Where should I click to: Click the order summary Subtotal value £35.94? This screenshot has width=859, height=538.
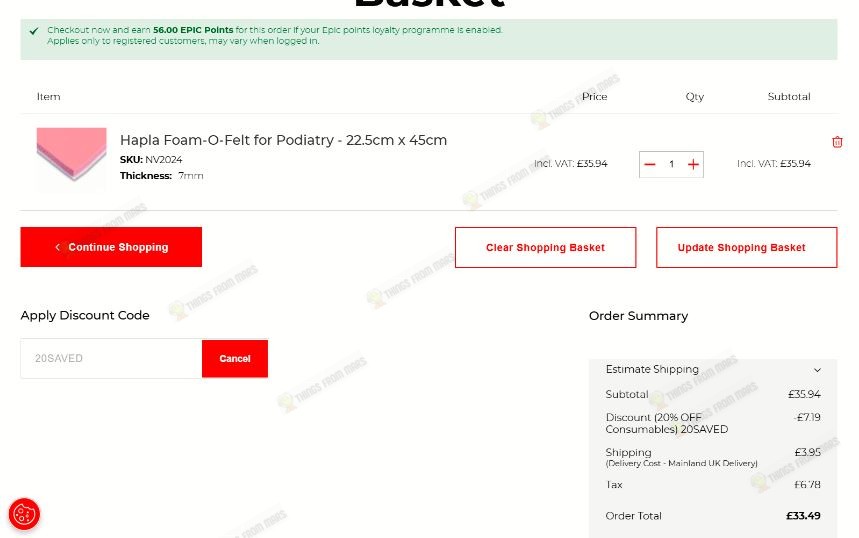(804, 394)
